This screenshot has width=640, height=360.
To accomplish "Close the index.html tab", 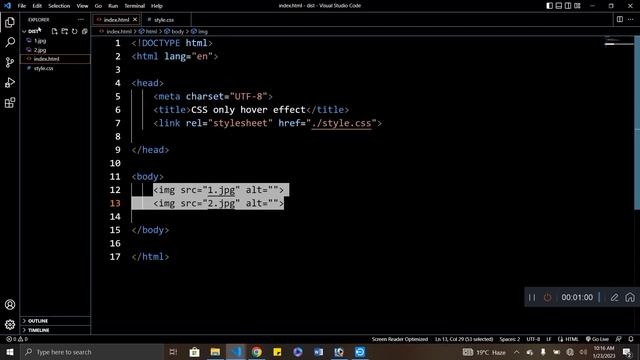I will click(x=135, y=19).
